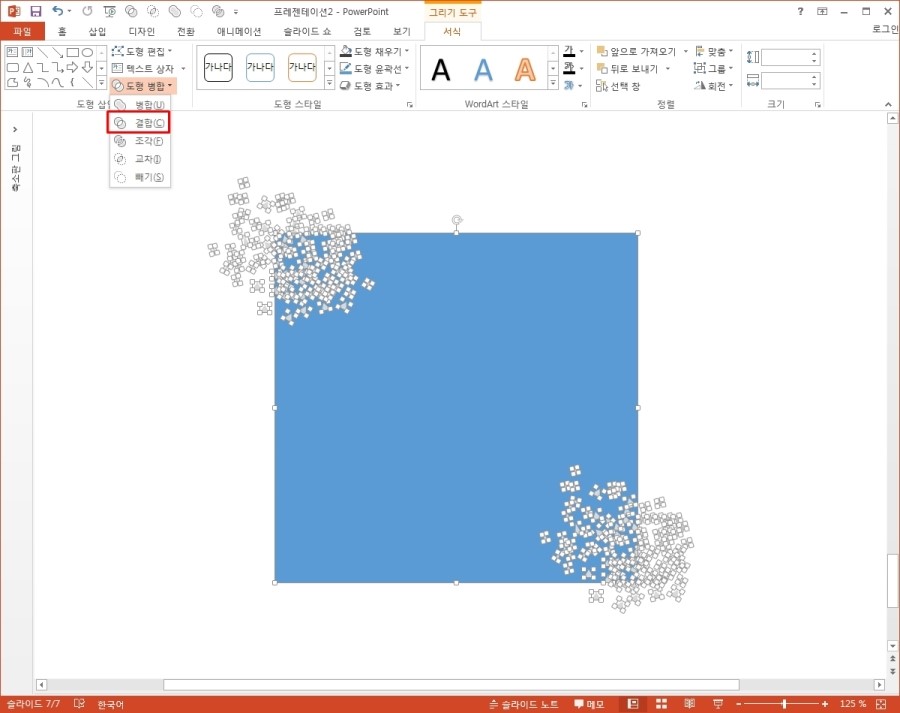Screen dimensions: 900x713
Task: Switch to the 전환 (Transitions) tab
Action: click(x=186, y=32)
